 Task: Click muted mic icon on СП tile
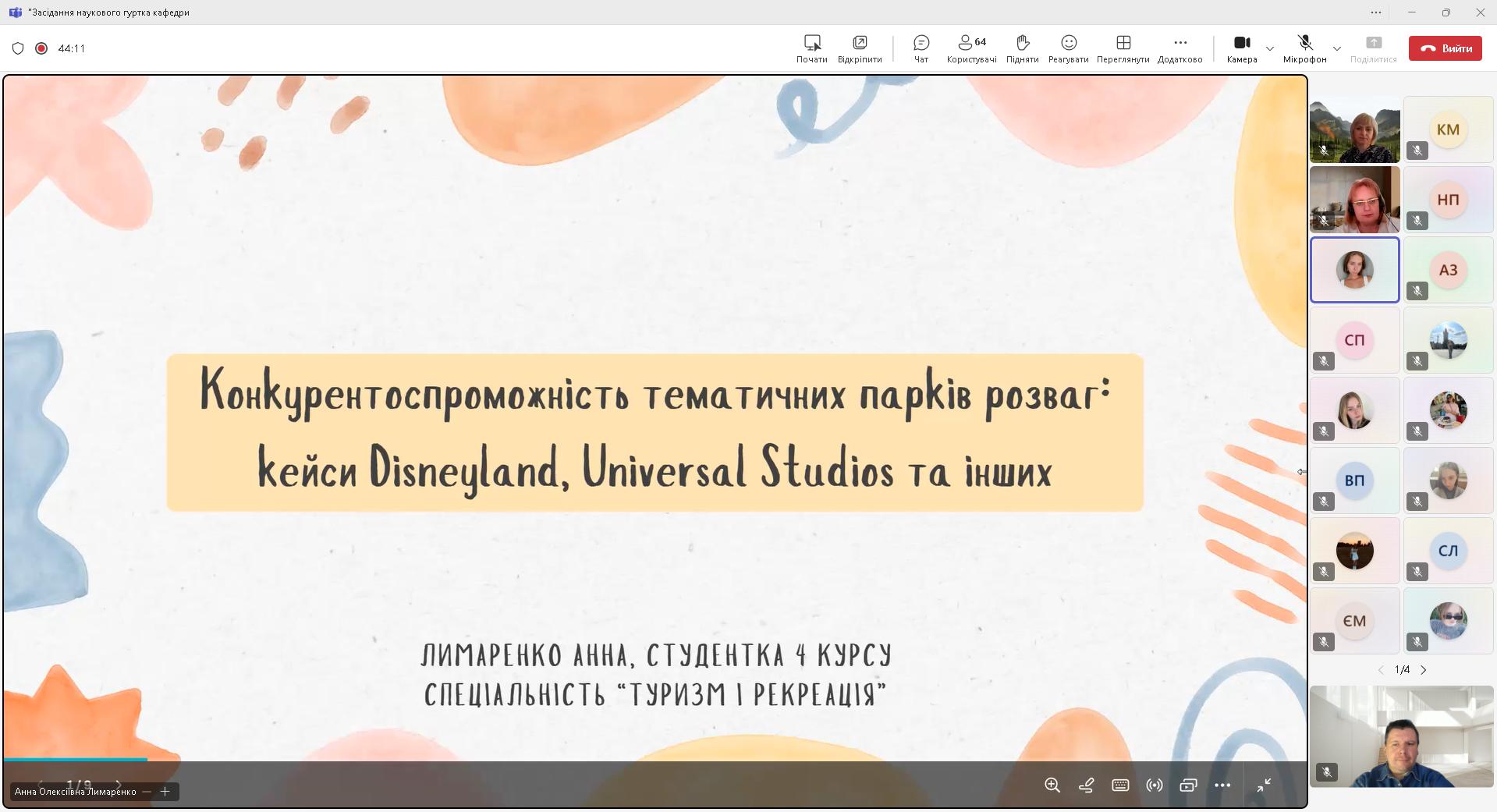[x=1324, y=361]
